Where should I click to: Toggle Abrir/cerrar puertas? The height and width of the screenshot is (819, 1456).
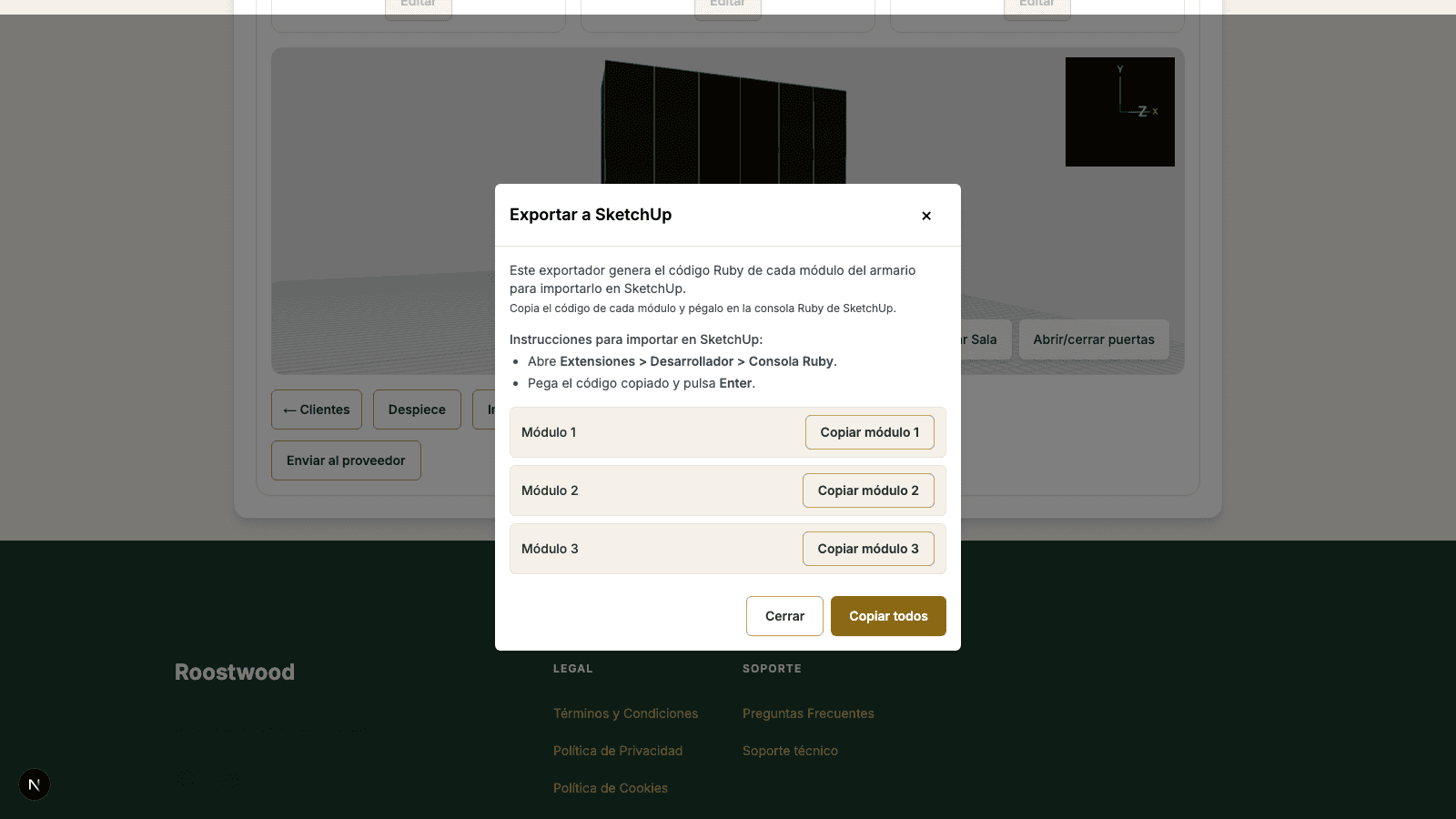coord(1094,339)
